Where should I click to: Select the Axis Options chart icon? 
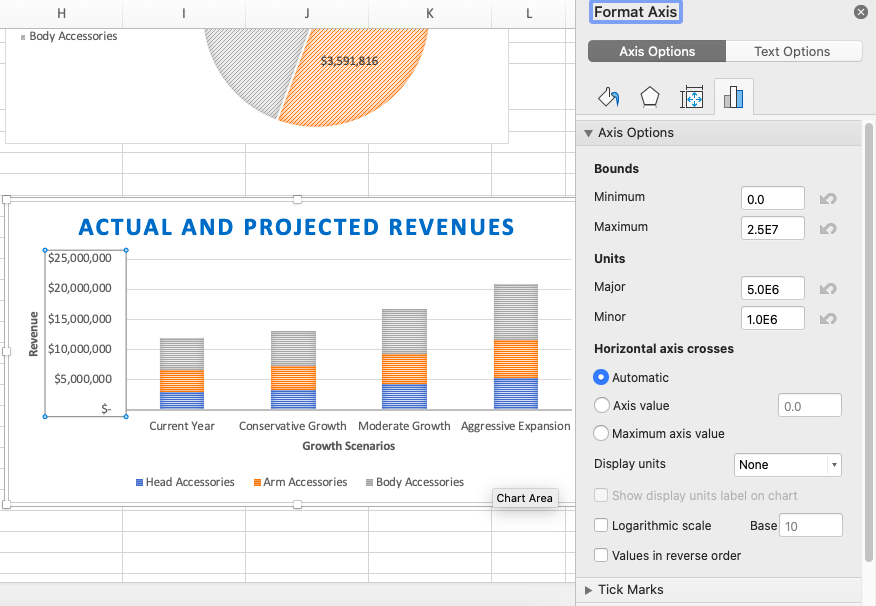735,96
